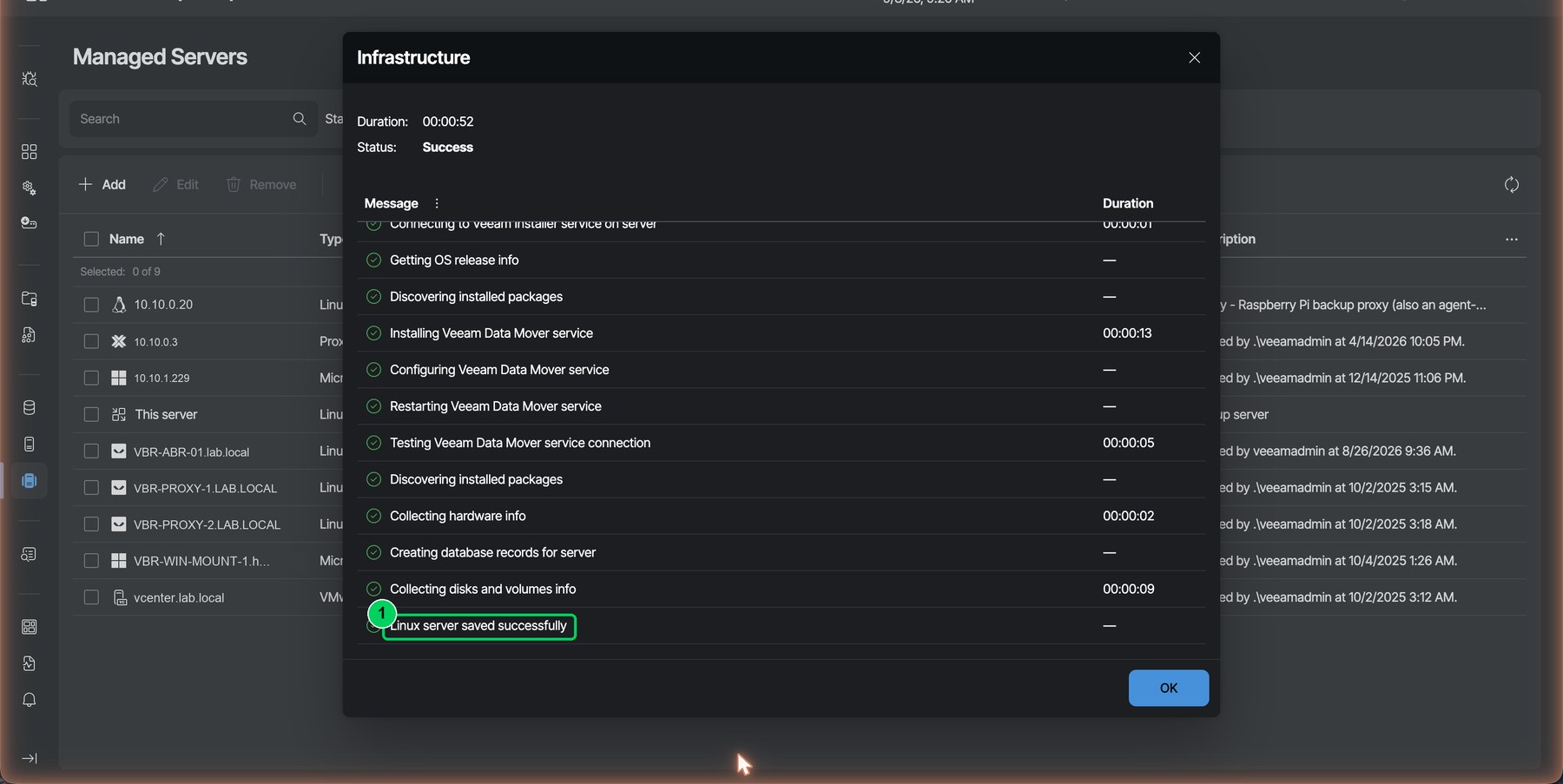Click the magnifier icon in the Search box
This screenshot has width=1563, height=784.
click(x=300, y=119)
